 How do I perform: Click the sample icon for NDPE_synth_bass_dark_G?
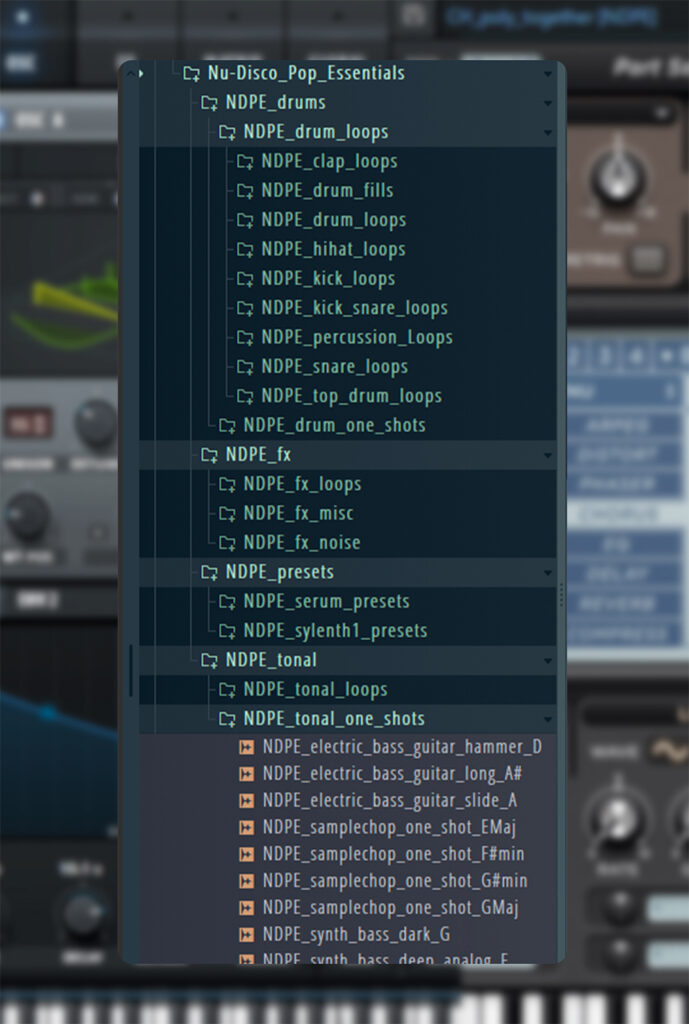[x=246, y=935]
